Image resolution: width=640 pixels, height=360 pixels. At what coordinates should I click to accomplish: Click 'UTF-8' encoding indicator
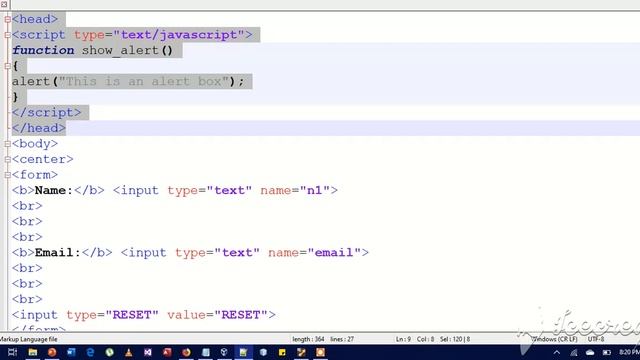click(596, 339)
